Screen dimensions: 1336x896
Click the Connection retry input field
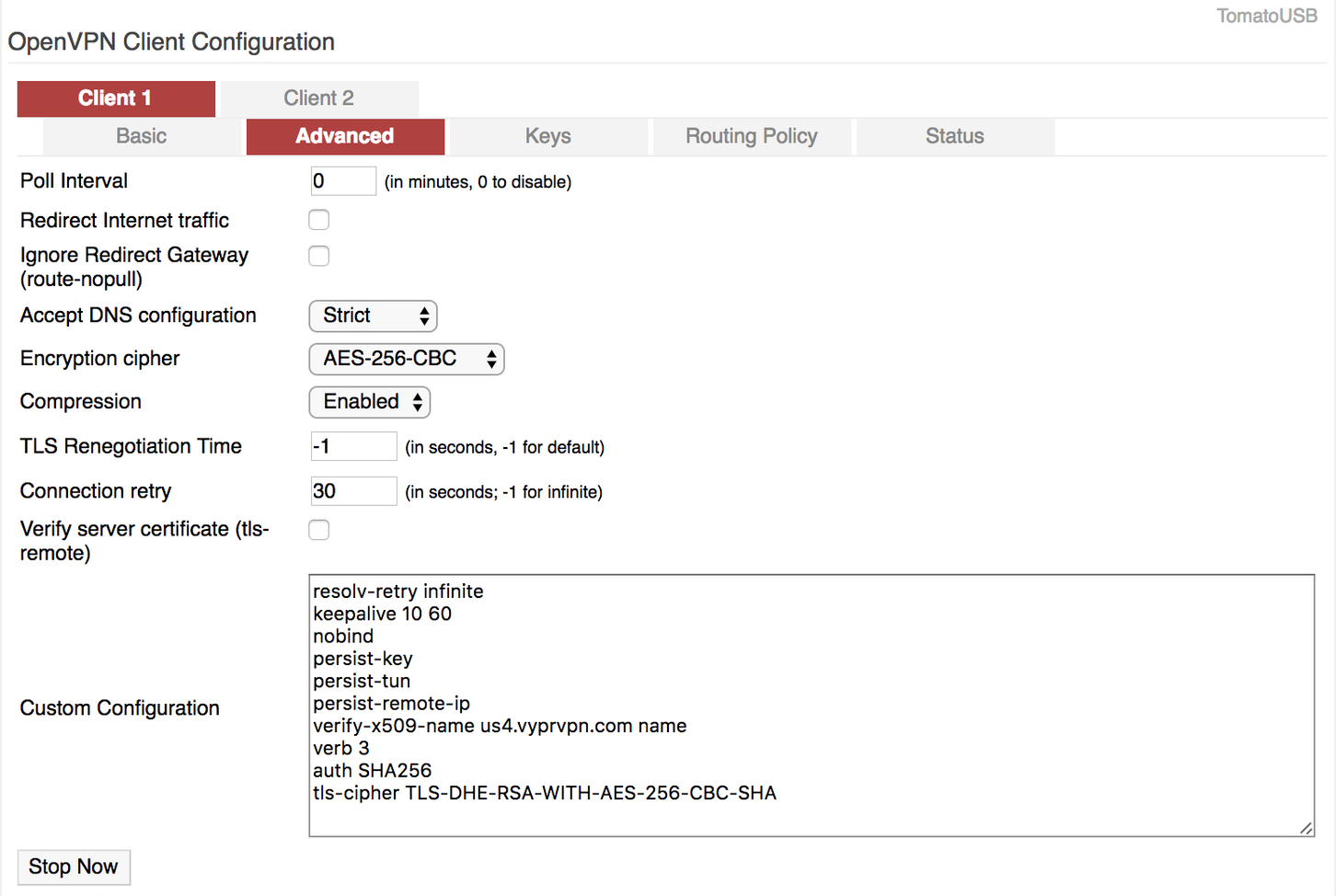pos(353,491)
